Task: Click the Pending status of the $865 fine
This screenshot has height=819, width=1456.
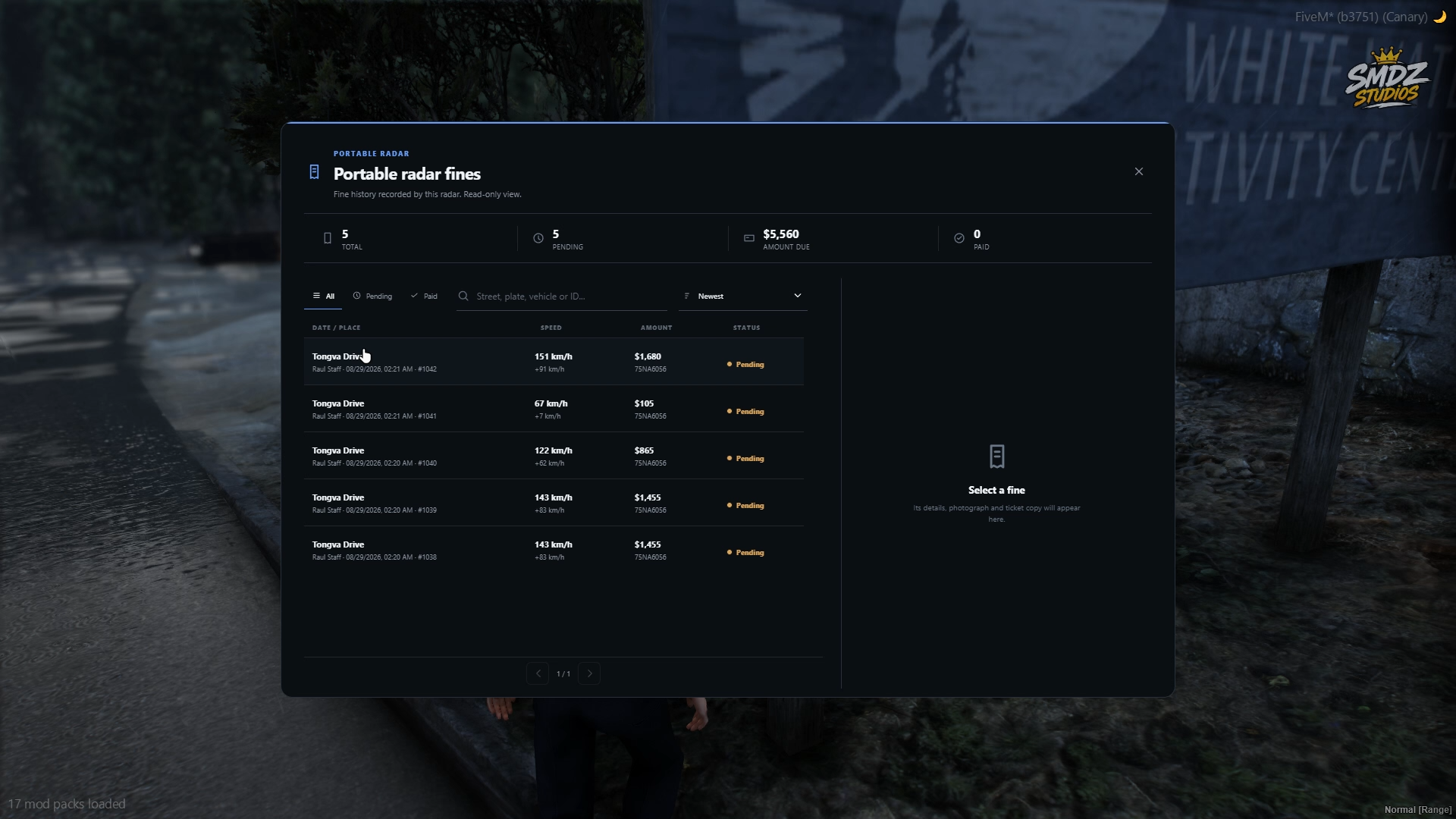Action: pos(745,459)
